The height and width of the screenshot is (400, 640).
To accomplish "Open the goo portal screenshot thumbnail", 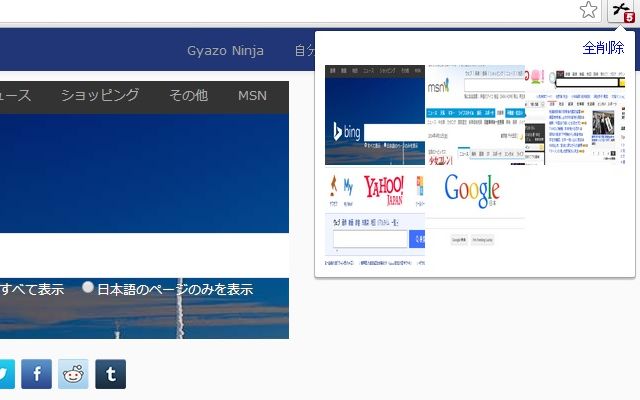I will click(x=575, y=115).
